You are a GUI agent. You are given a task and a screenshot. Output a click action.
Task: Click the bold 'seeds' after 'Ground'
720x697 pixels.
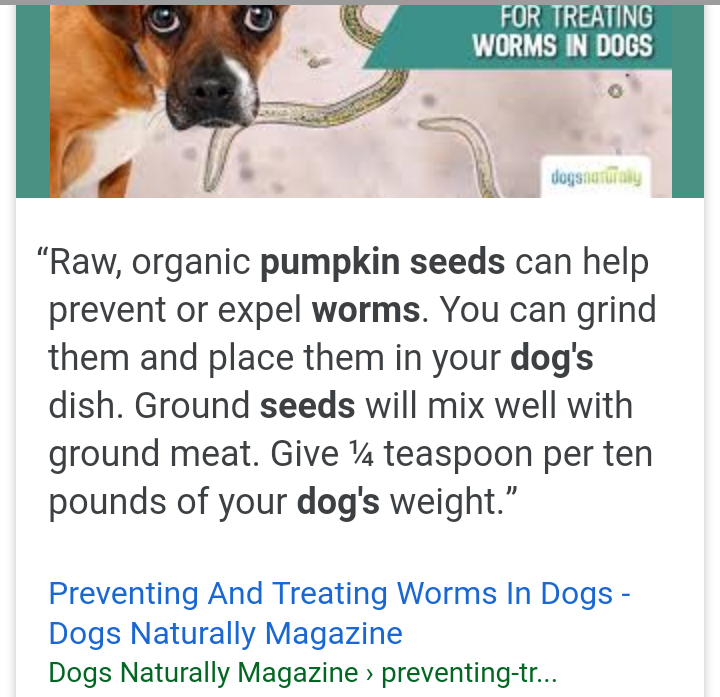coord(307,405)
